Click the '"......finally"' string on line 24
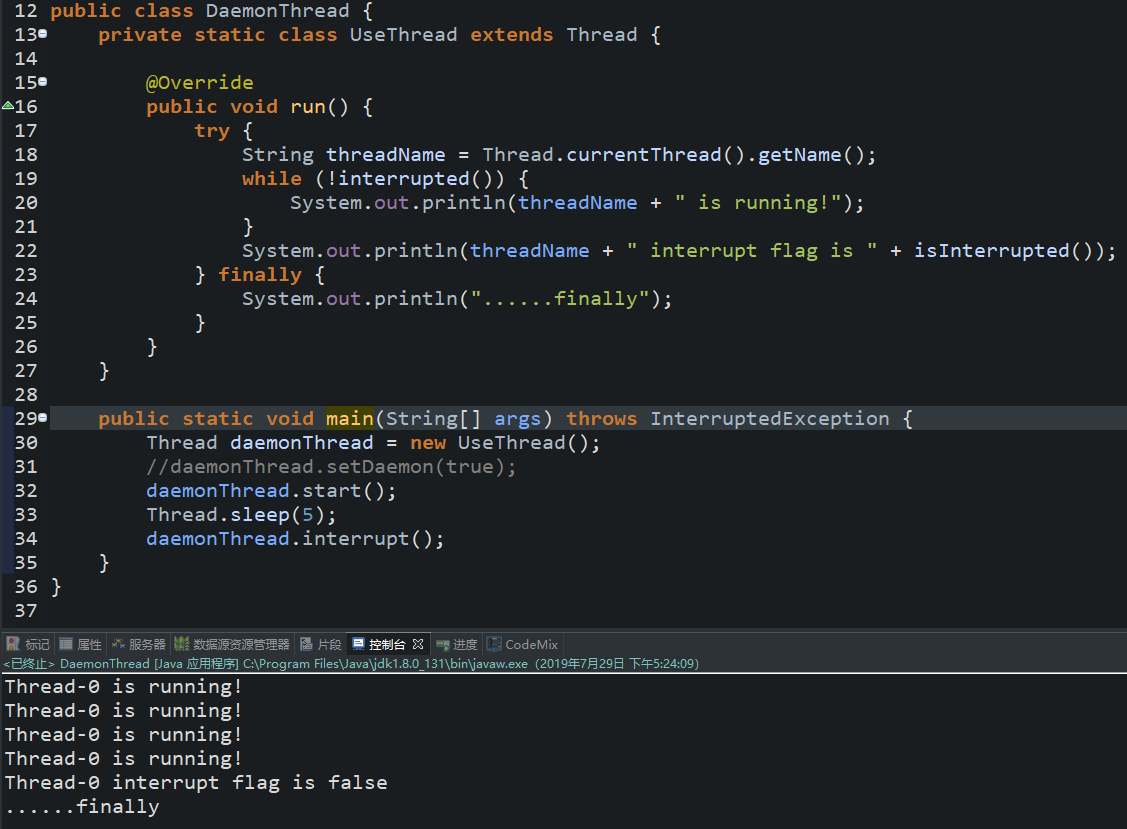 pyautogui.click(x=560, y=298)
